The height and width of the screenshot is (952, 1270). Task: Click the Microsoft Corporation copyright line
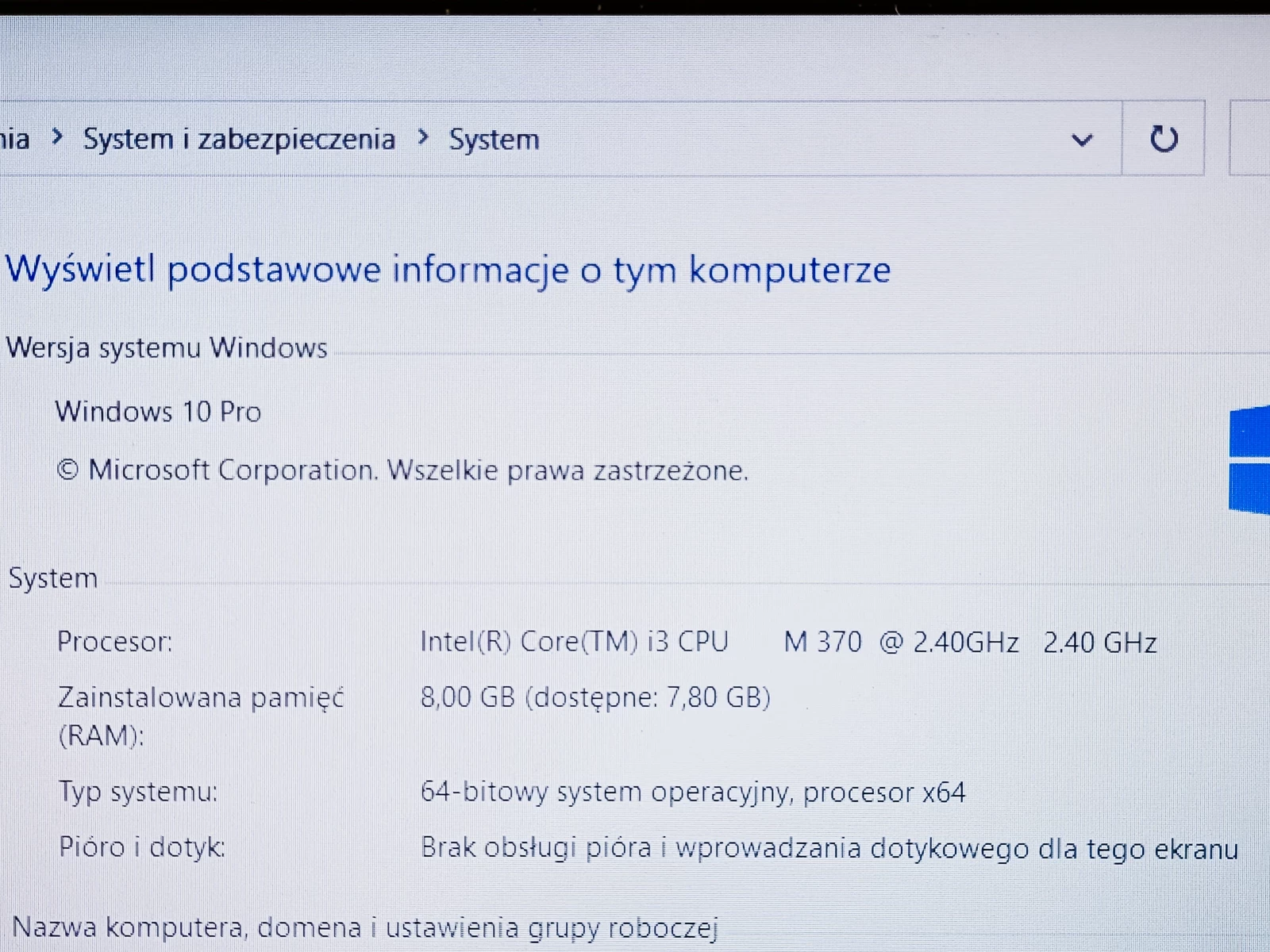pos(402,470)
